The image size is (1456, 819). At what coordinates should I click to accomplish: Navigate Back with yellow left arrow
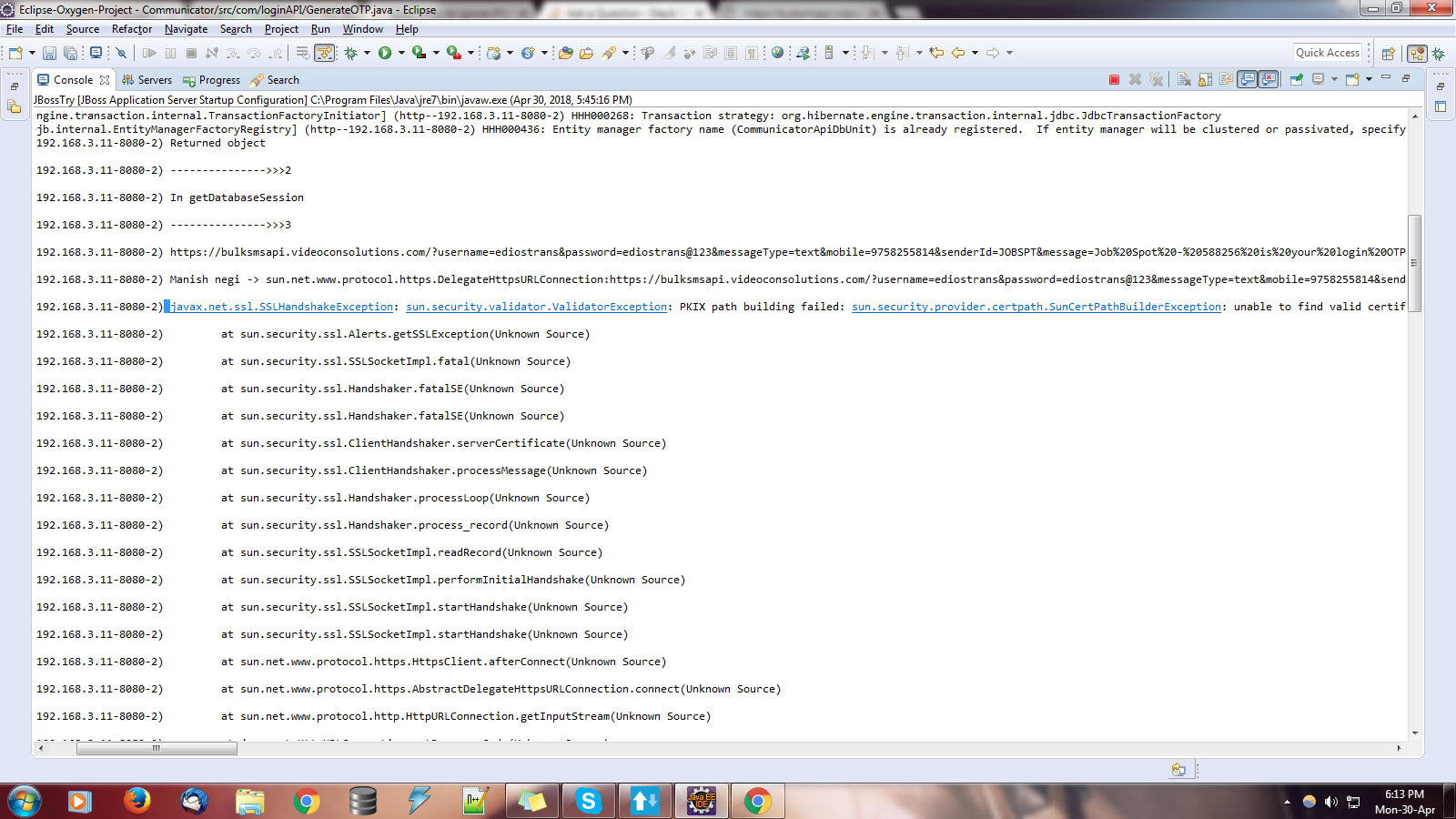click(958, 53)
